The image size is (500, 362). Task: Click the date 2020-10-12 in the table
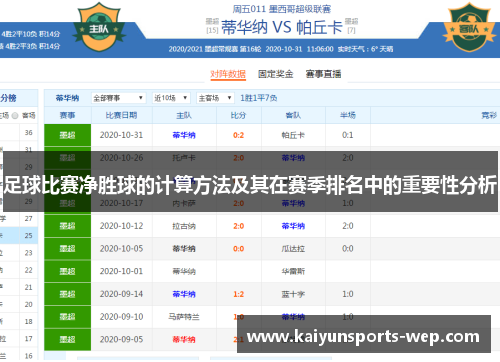(121, 226)
